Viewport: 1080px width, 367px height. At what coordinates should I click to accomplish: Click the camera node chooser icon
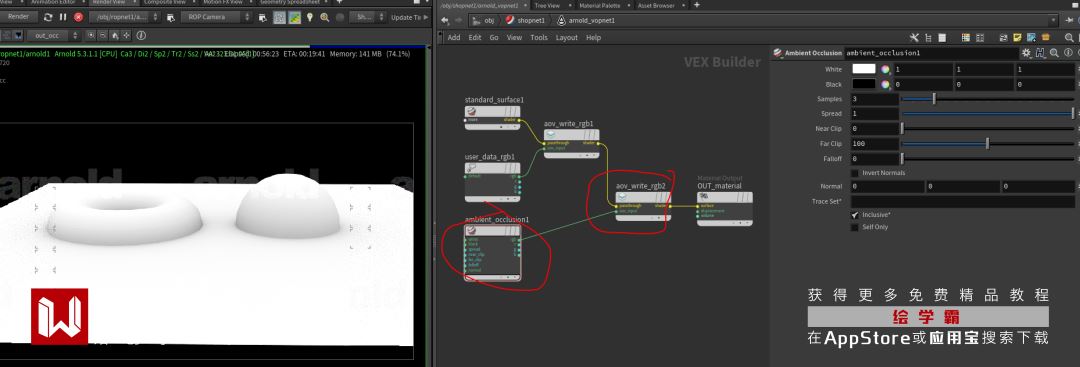pyautogui.click(x=262, y=17)
